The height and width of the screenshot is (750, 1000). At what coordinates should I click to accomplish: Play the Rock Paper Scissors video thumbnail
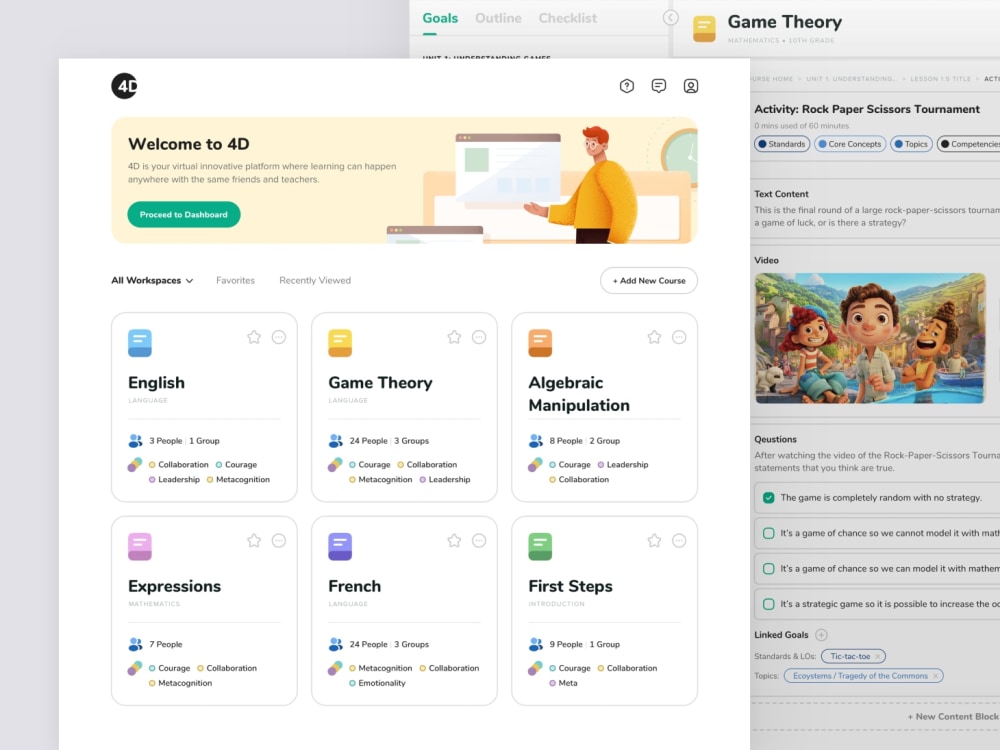(870, 338)
